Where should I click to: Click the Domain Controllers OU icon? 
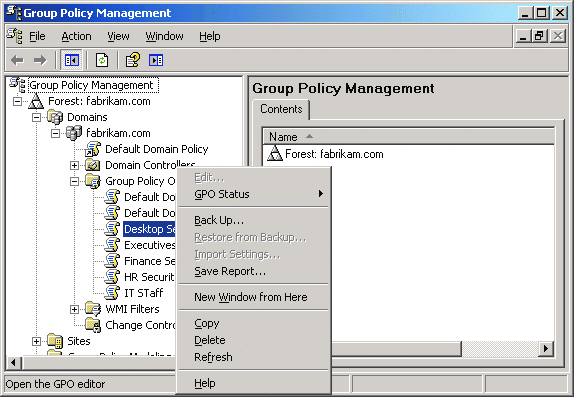(x=93, y=165)
